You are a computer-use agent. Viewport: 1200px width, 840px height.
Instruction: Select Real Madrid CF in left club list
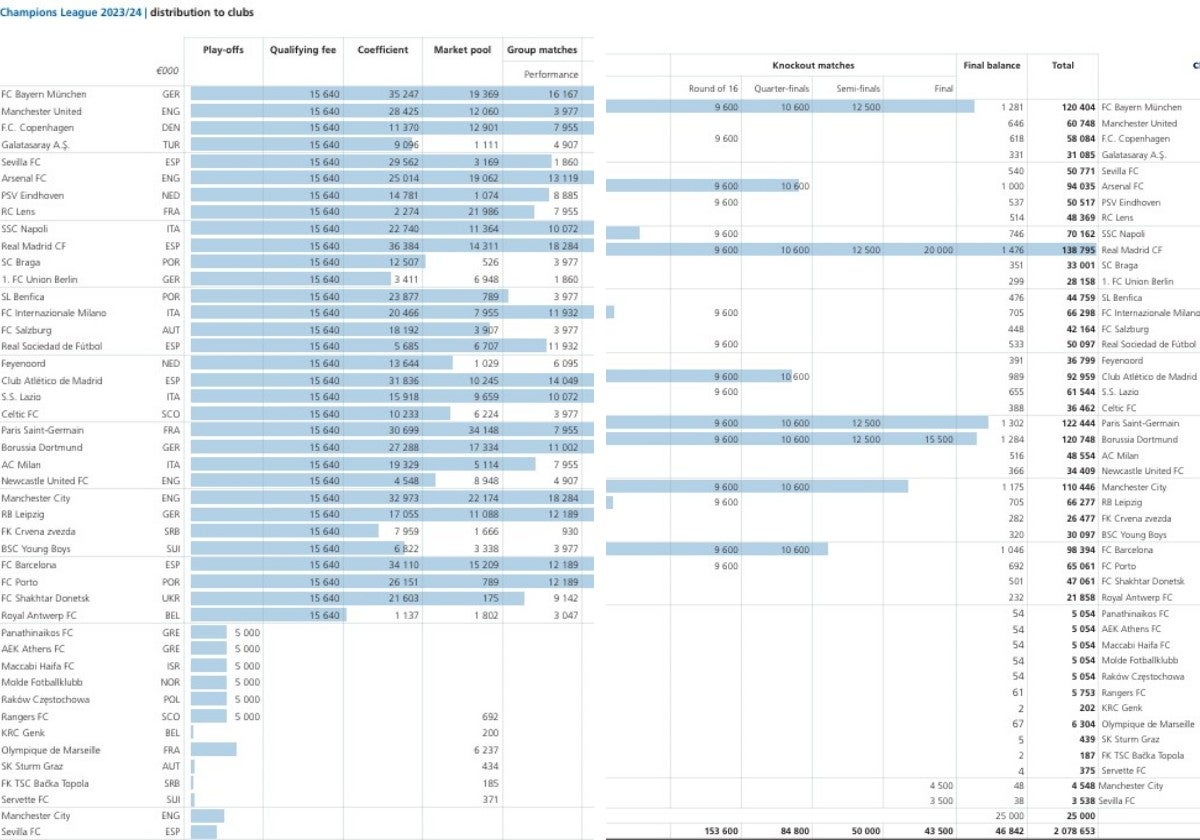tap(32, 246)
